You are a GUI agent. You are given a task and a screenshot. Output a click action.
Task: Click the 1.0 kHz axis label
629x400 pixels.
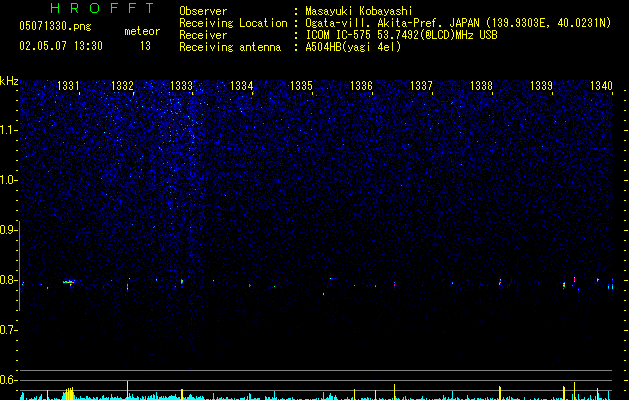click(x=8, y=180)
